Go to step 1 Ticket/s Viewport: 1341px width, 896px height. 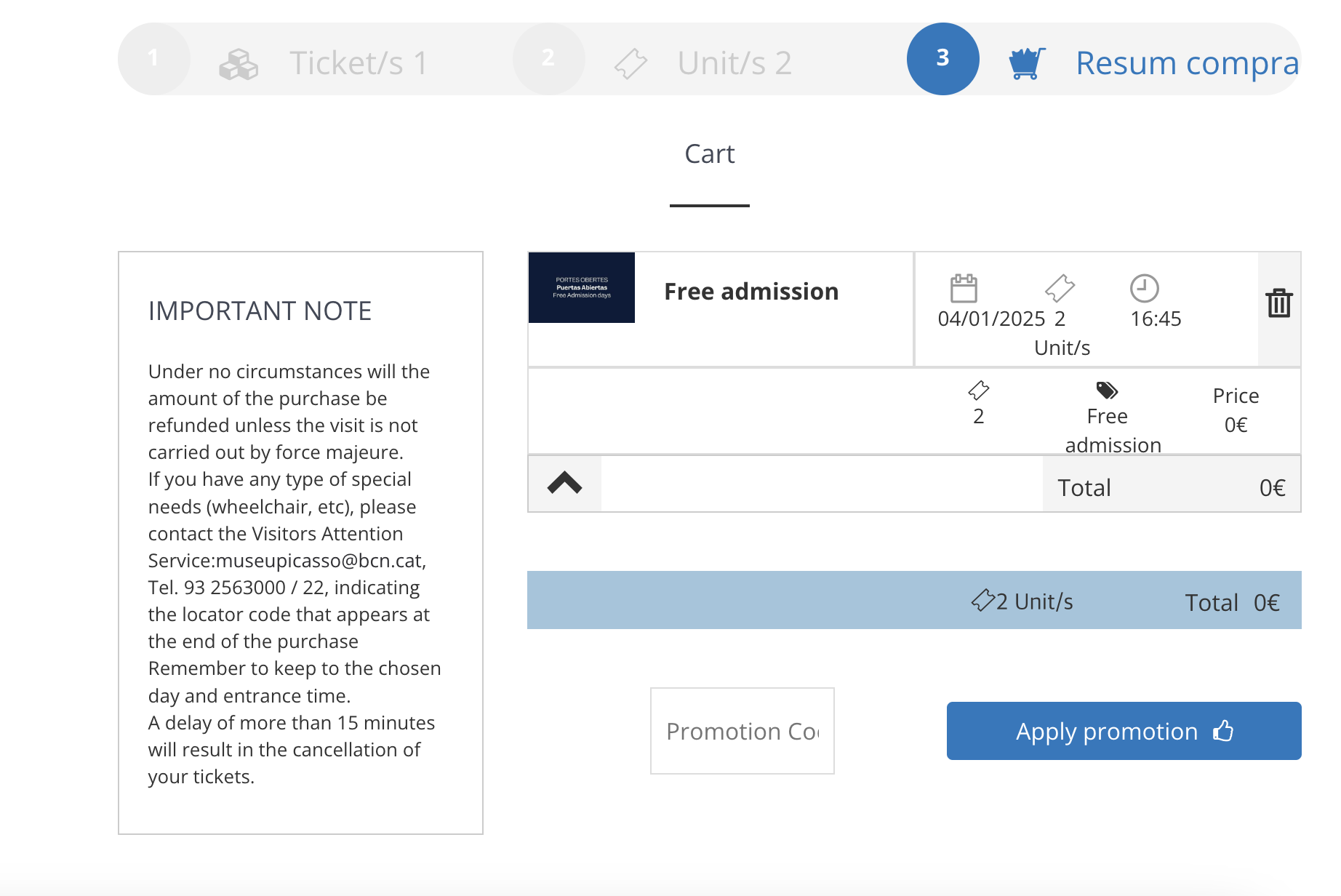pyautogui.click(x=358, y=63)
